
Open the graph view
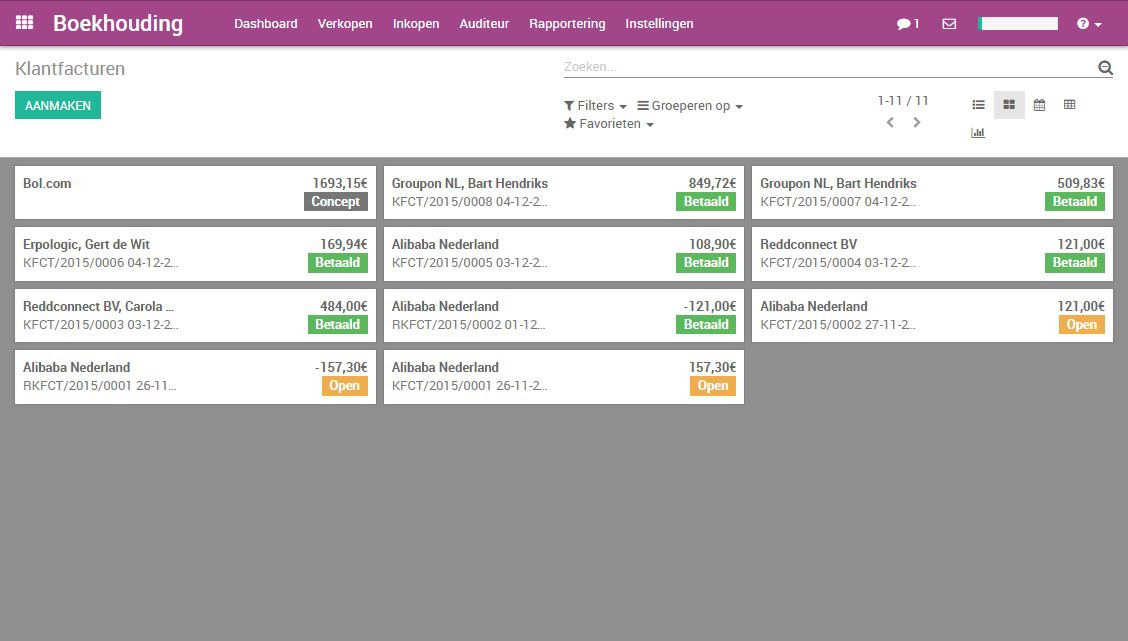tap(977, 131)
